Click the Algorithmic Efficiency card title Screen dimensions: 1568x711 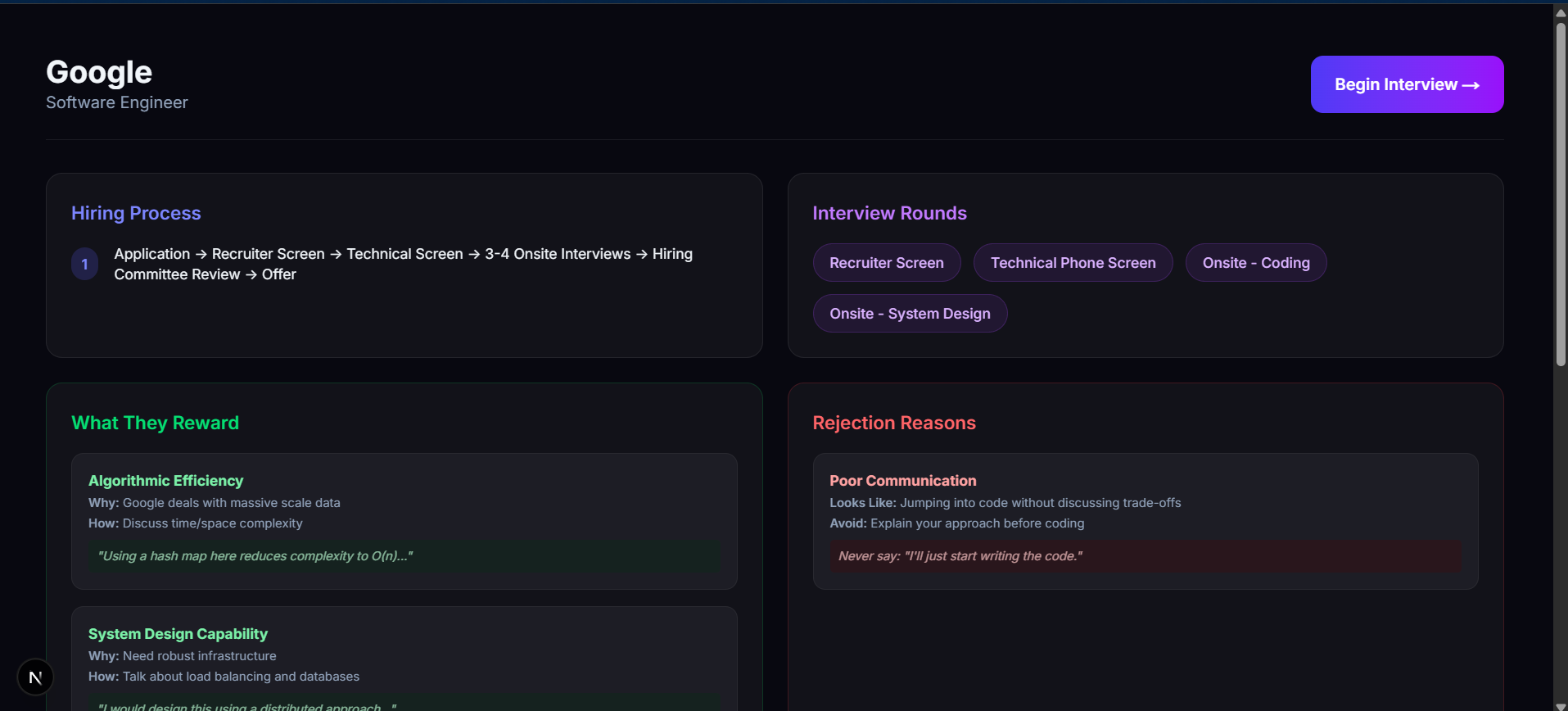point(165,481)
